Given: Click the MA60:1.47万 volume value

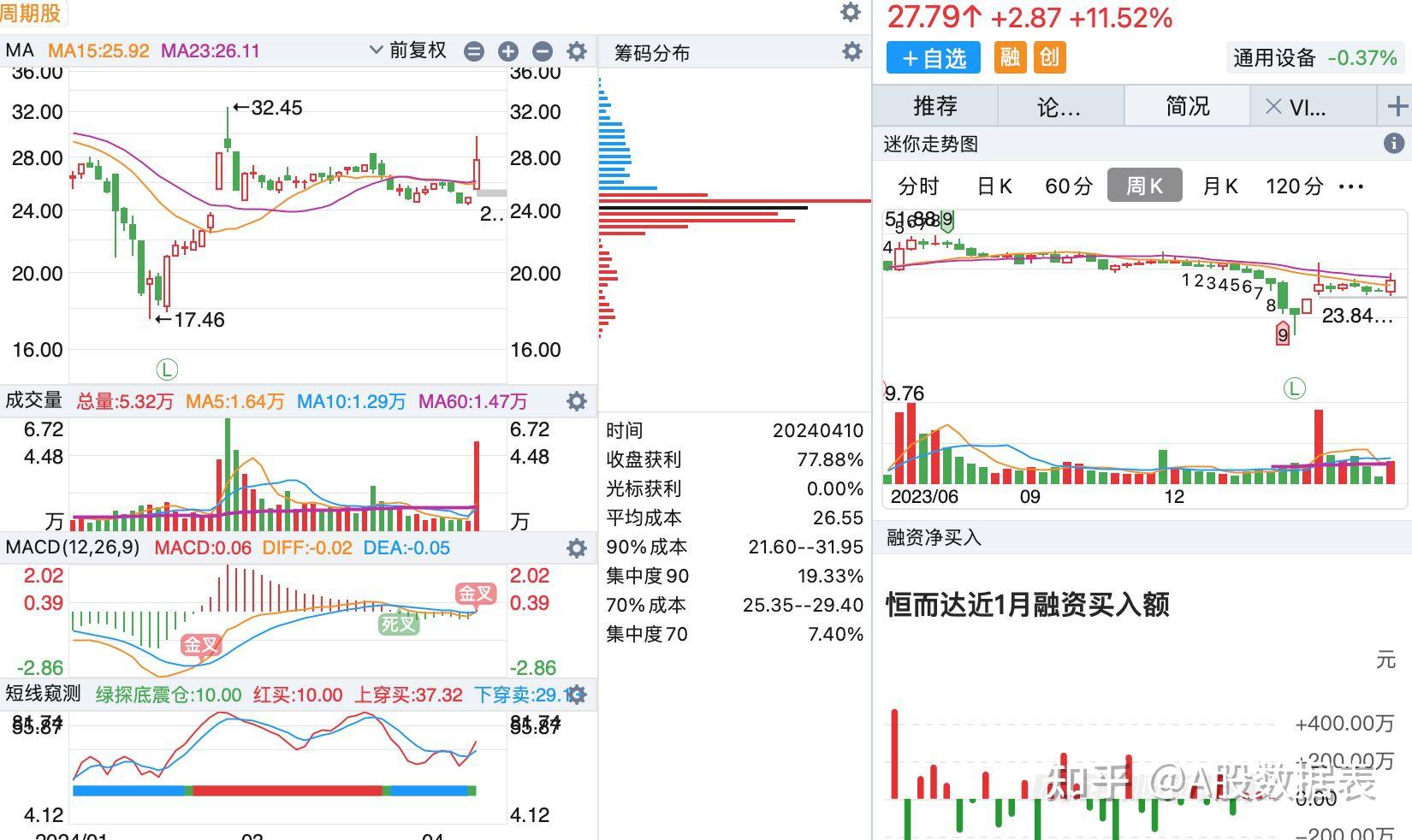Looking at the screenshot, I should tap(473, 401).
